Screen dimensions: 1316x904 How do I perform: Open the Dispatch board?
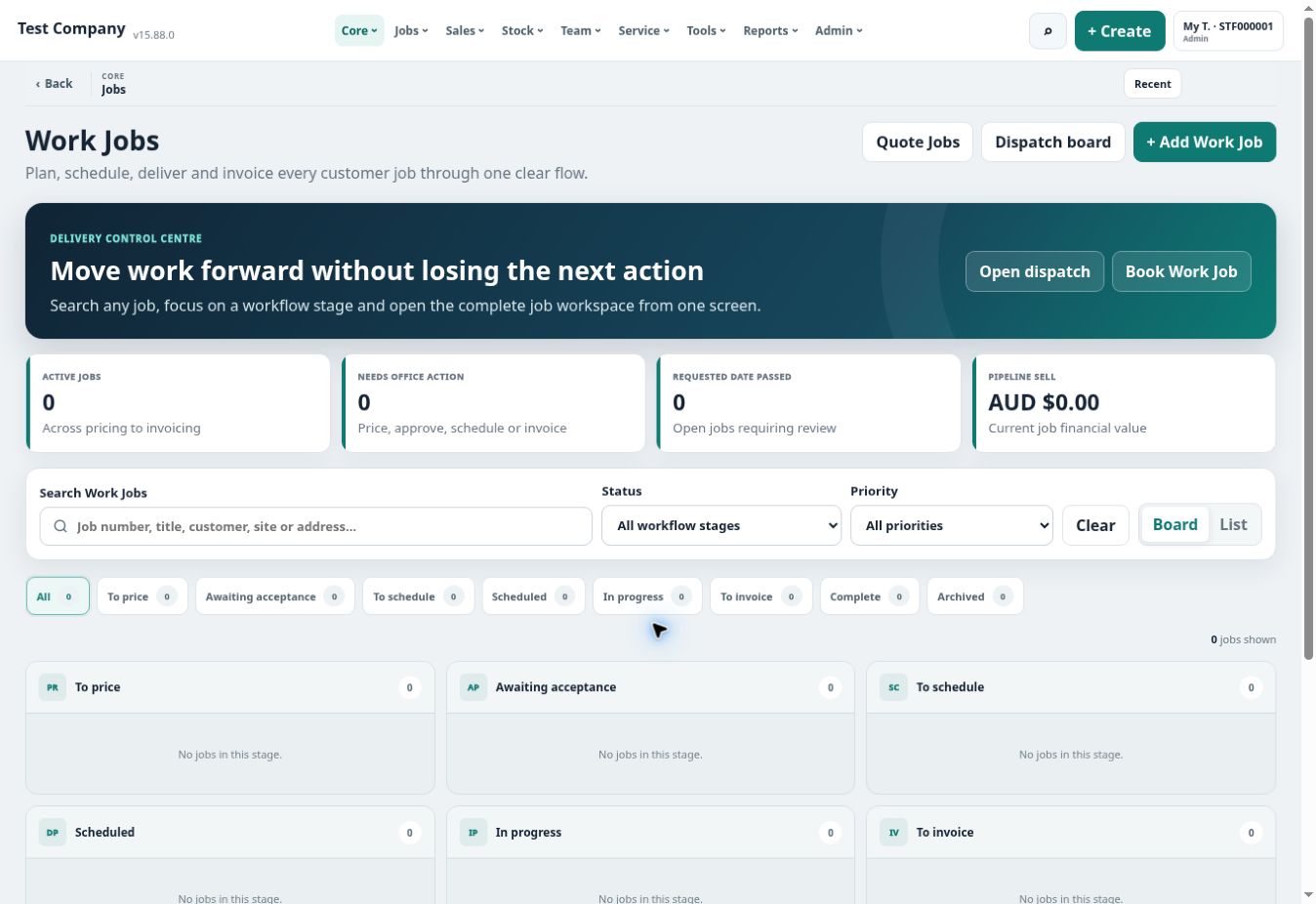pyautogui.click(x=1052, y=142)
